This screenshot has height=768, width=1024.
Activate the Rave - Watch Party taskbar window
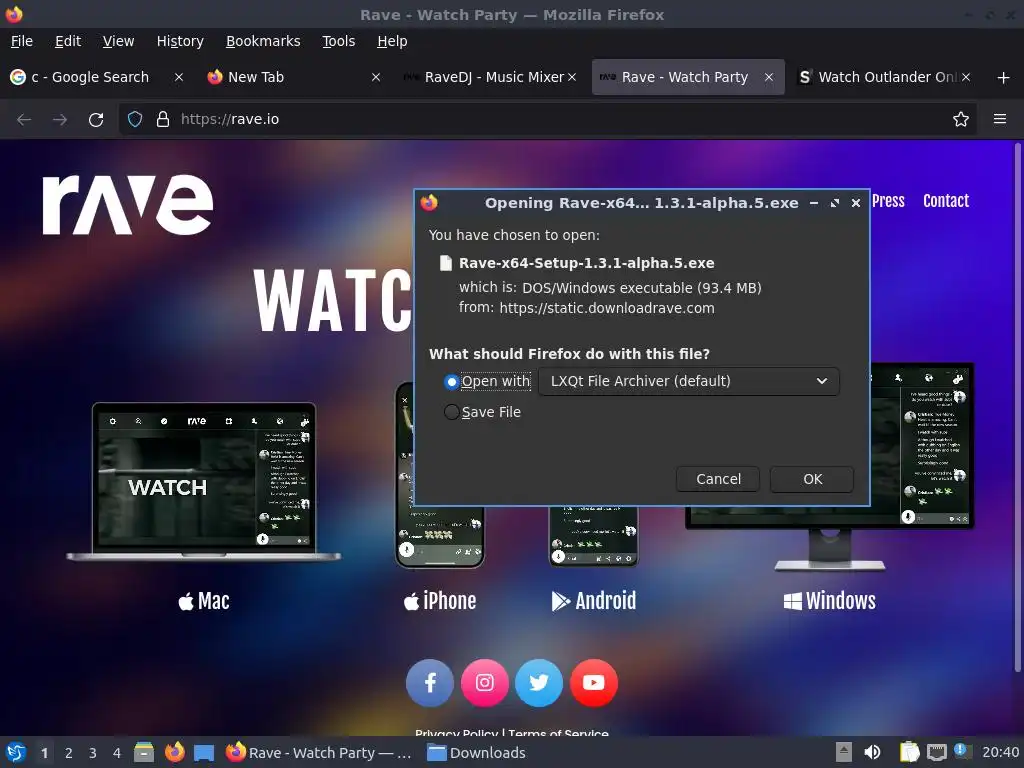pyautogui.click(x=319, y=753)
